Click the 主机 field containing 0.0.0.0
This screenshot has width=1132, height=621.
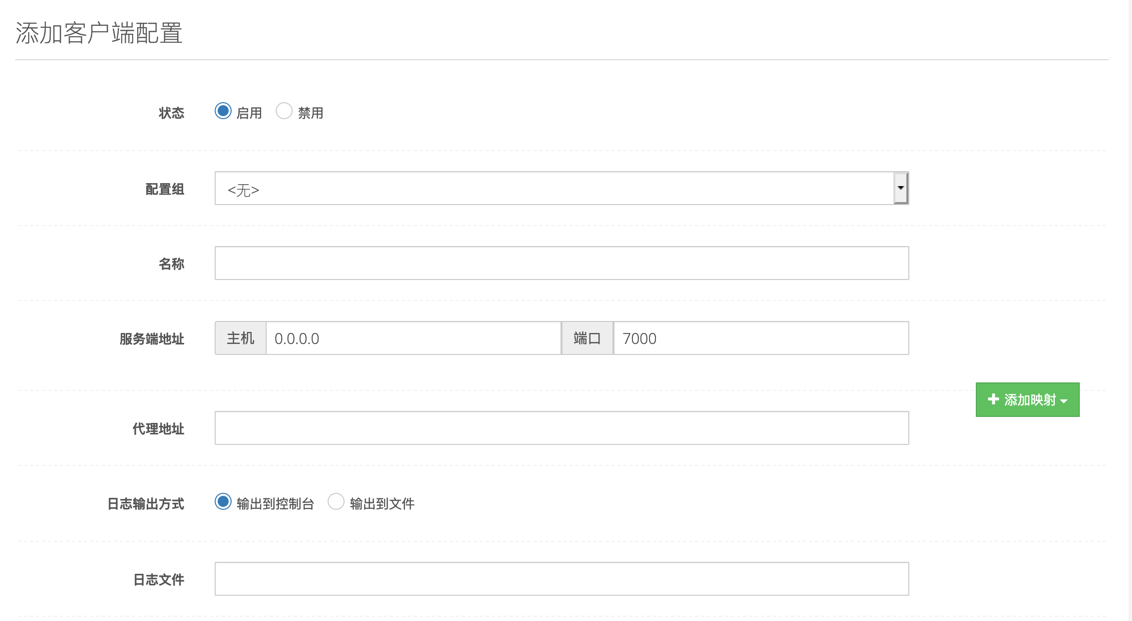pos(413,338)
